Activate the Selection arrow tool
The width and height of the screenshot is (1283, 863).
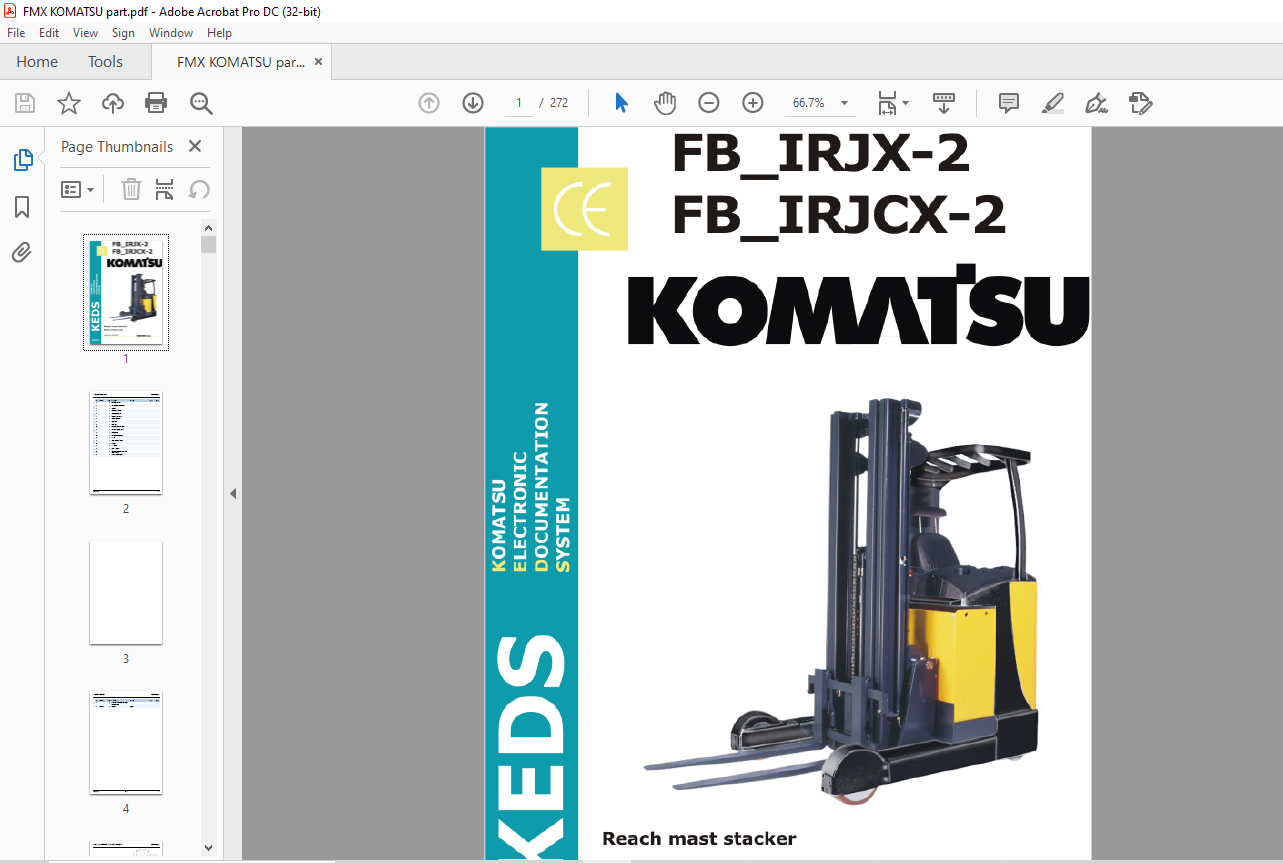621,103
